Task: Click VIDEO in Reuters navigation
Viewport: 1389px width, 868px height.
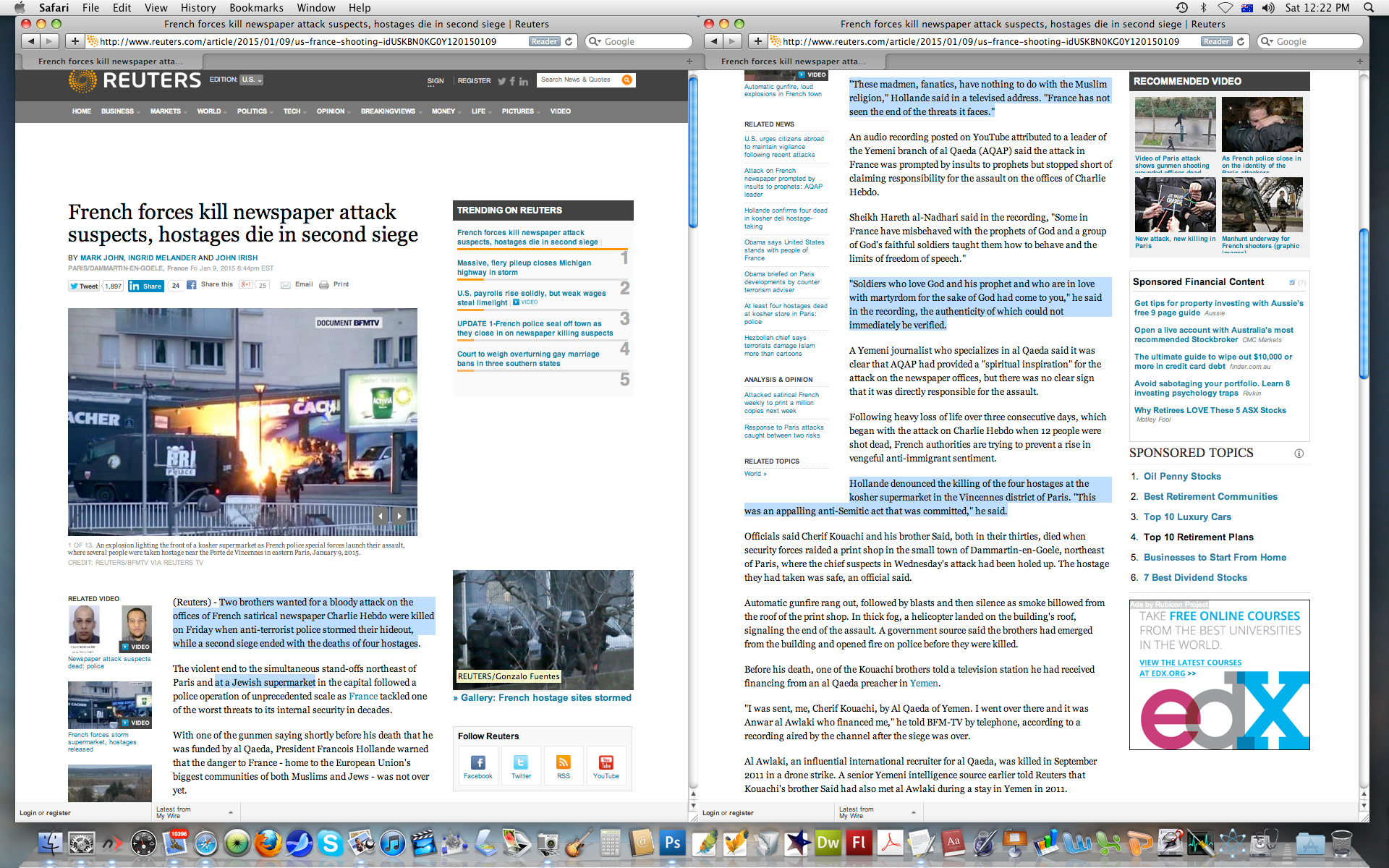Action: (560, 111)
